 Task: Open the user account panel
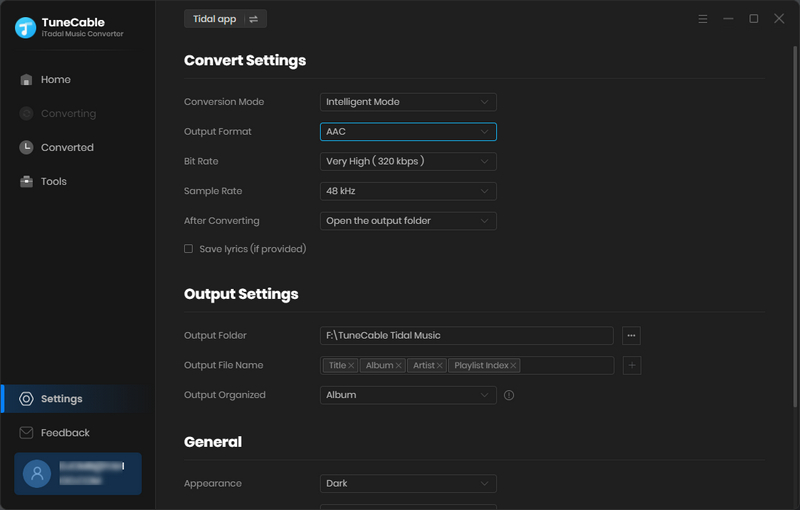click(x=78, y=474)
